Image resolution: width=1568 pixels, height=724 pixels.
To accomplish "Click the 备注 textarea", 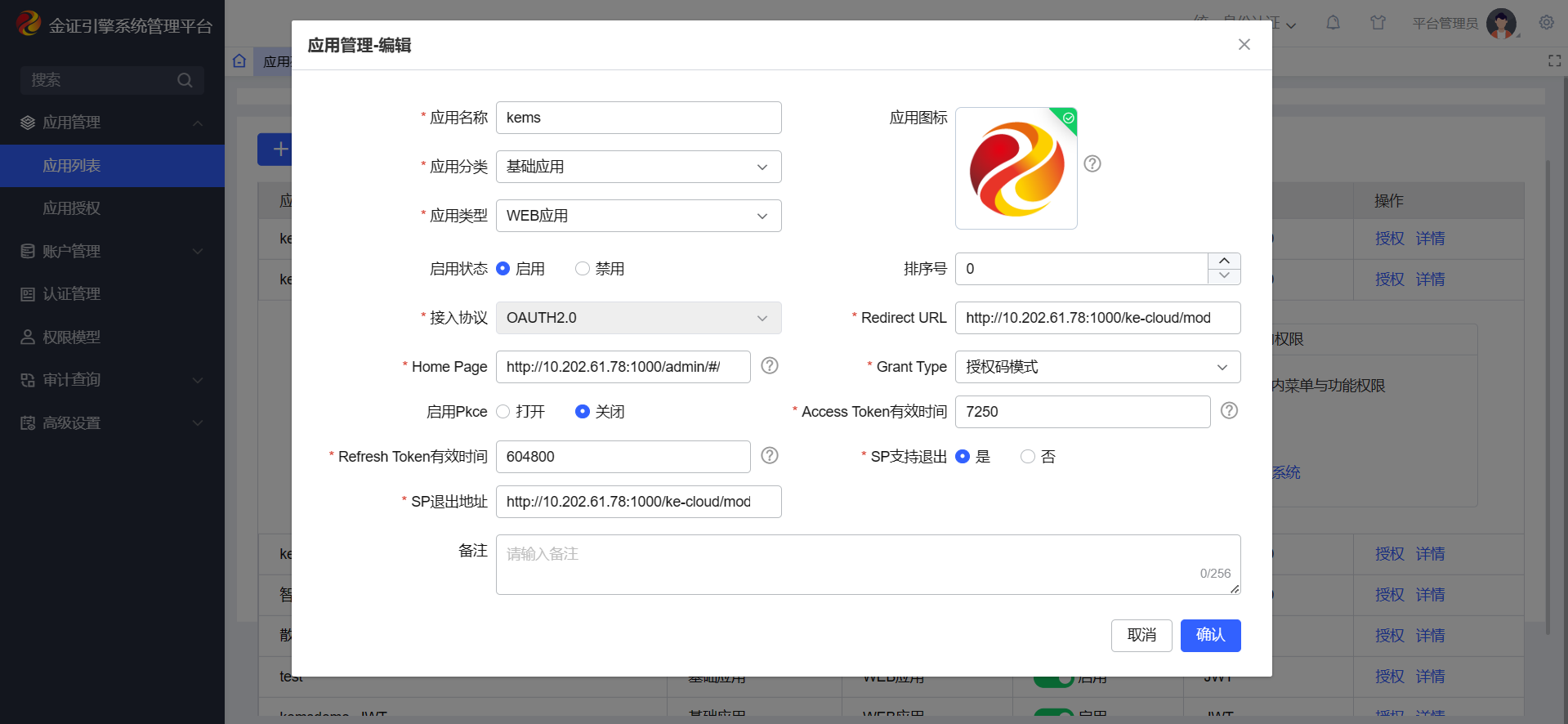I will click(x=869, y=565).
